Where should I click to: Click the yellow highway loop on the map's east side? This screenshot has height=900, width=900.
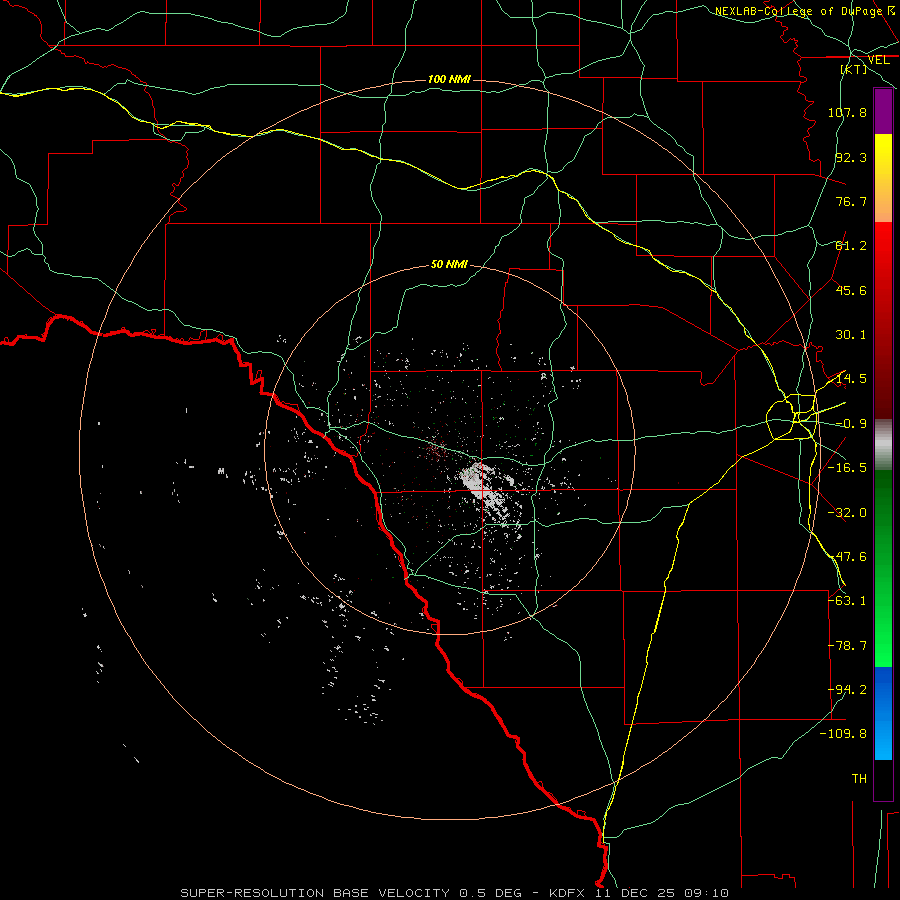pos(792,417)
